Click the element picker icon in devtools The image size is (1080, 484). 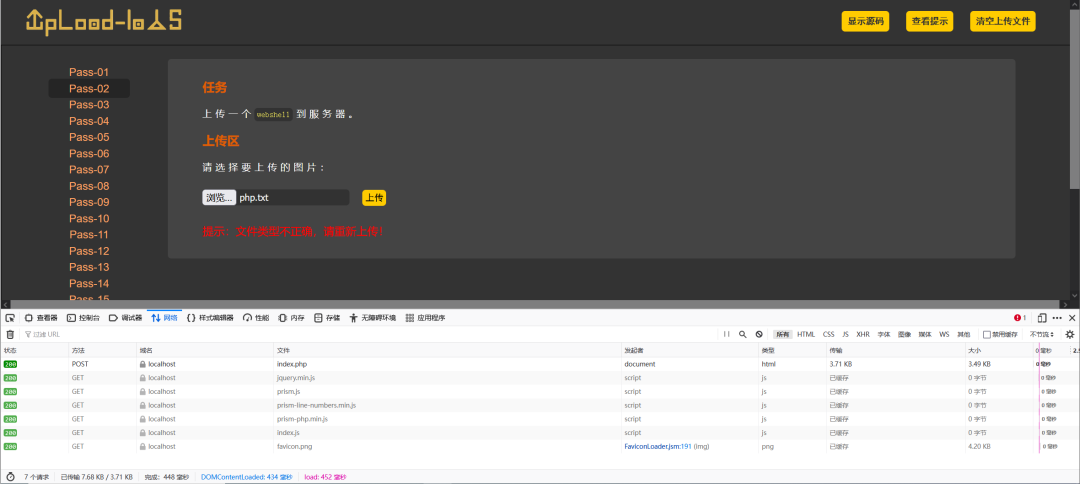click(x=10, y=318)
